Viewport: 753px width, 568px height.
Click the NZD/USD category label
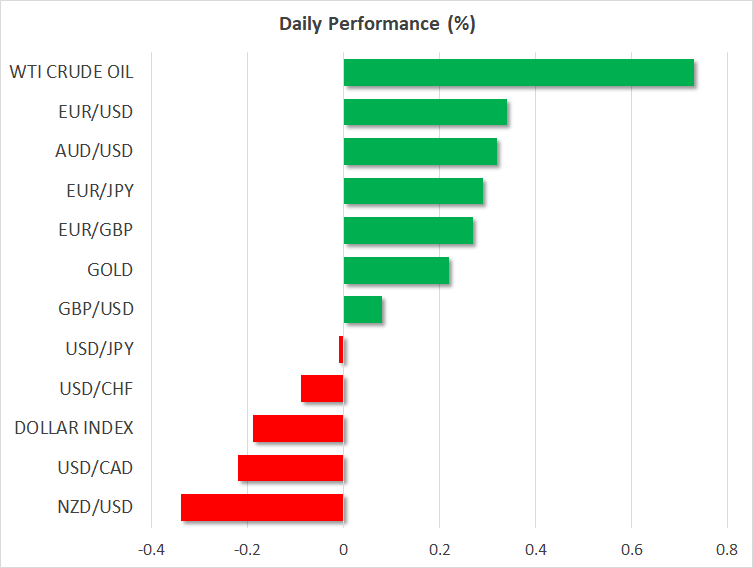click(93, 507)
